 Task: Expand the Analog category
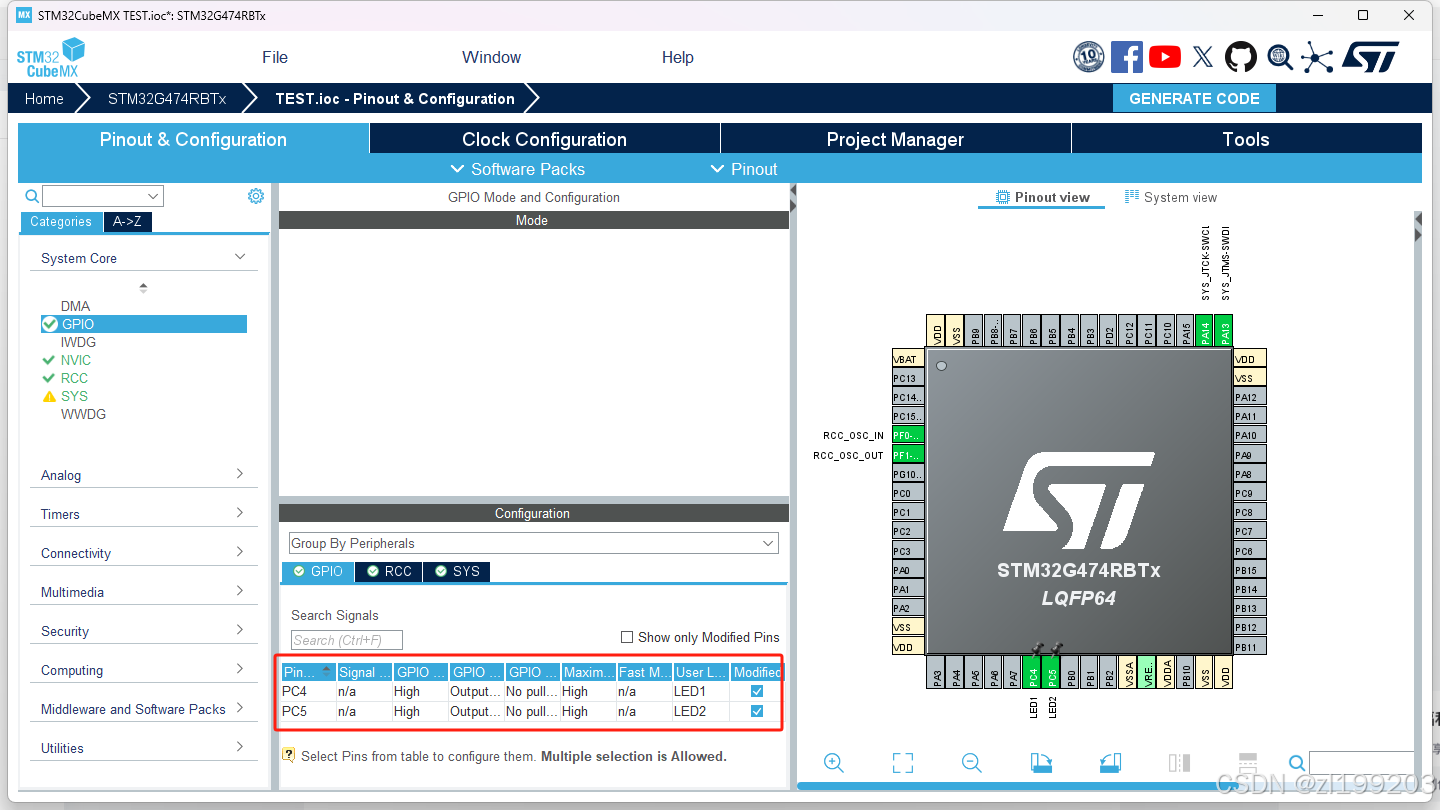[143, 475]
